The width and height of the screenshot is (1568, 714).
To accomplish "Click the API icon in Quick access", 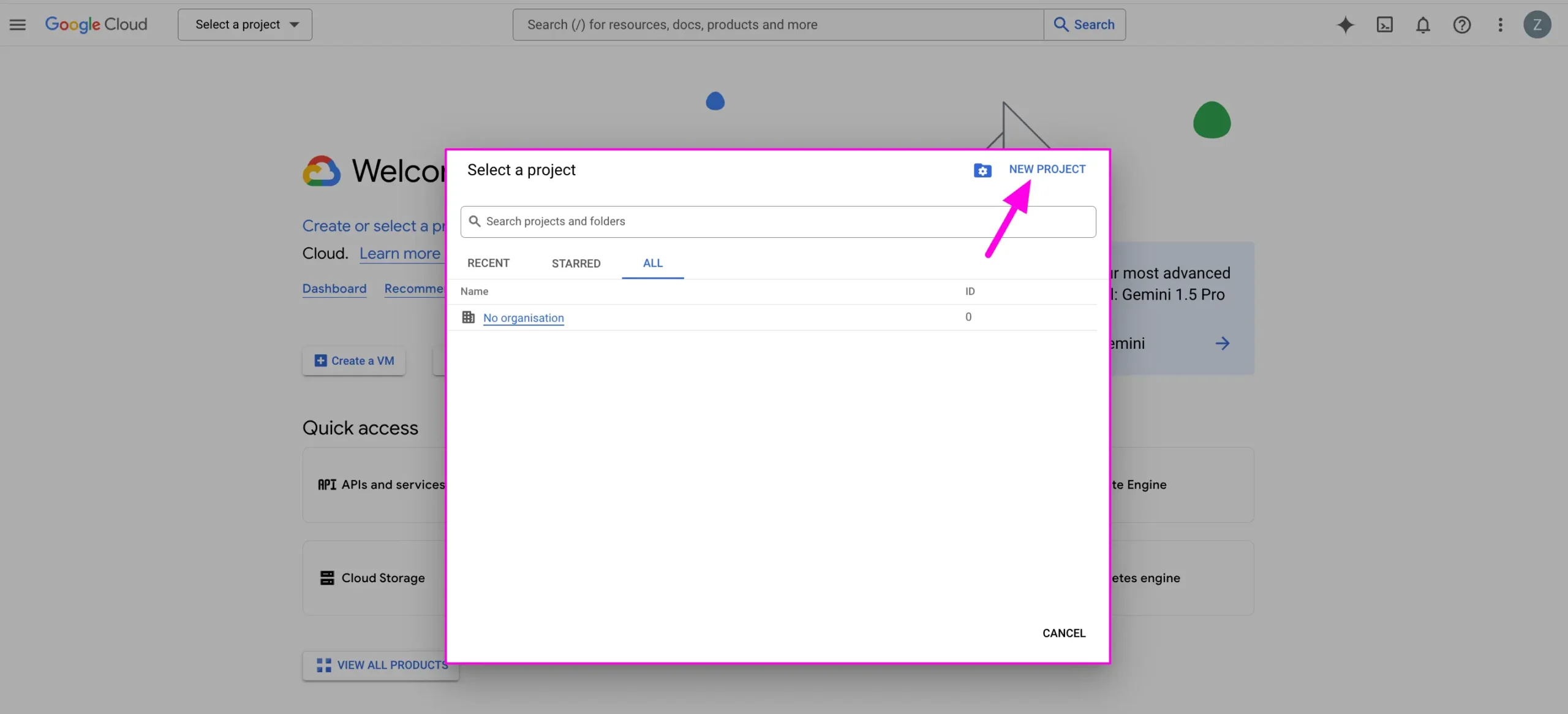I will [326, 485].
